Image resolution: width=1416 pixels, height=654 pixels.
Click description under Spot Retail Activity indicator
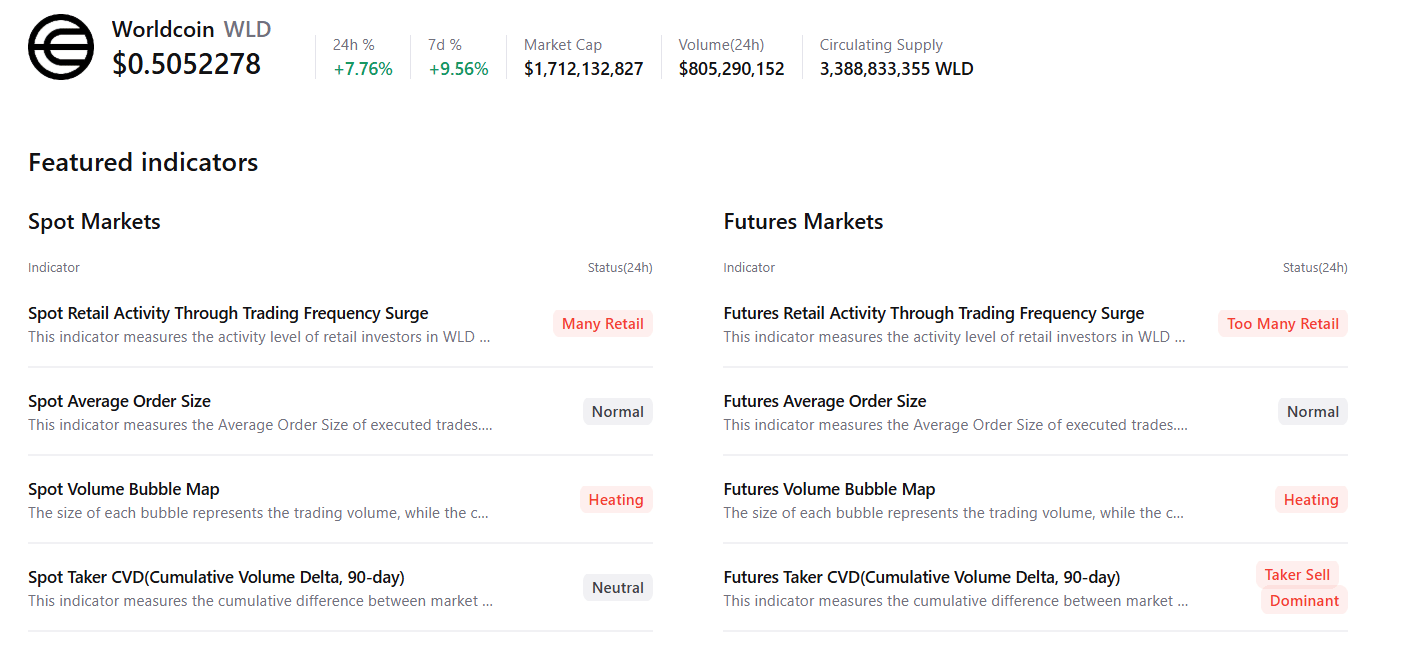pyautogui.click(x=259, y=337)
